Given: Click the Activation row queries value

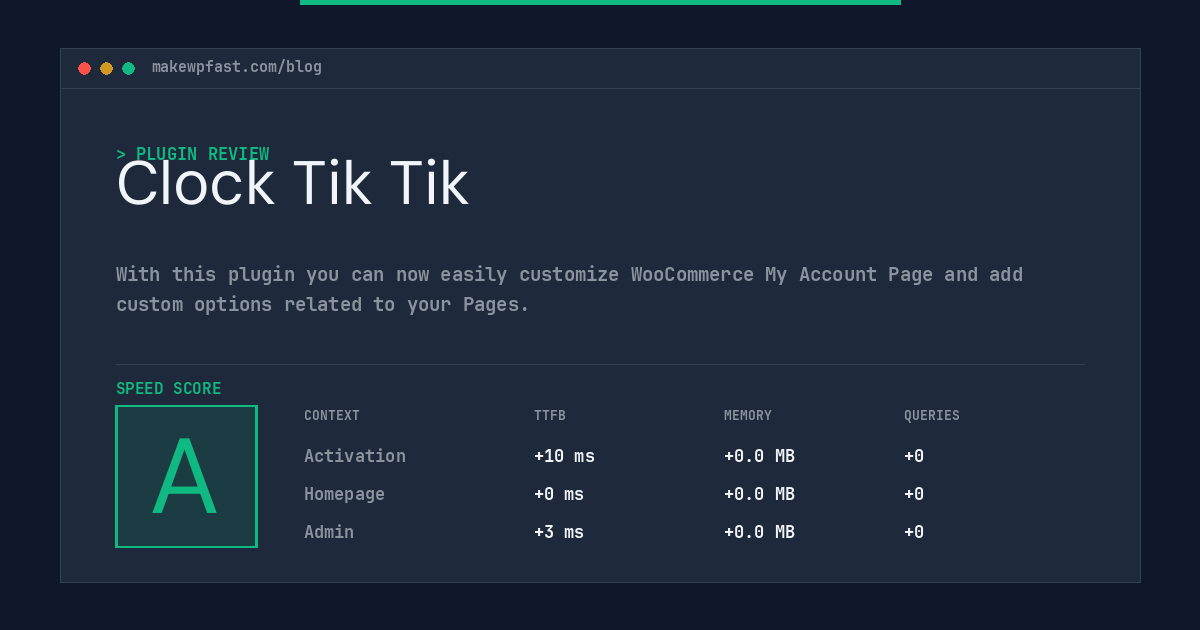Looking at the screenshot, I should [914, 456].
